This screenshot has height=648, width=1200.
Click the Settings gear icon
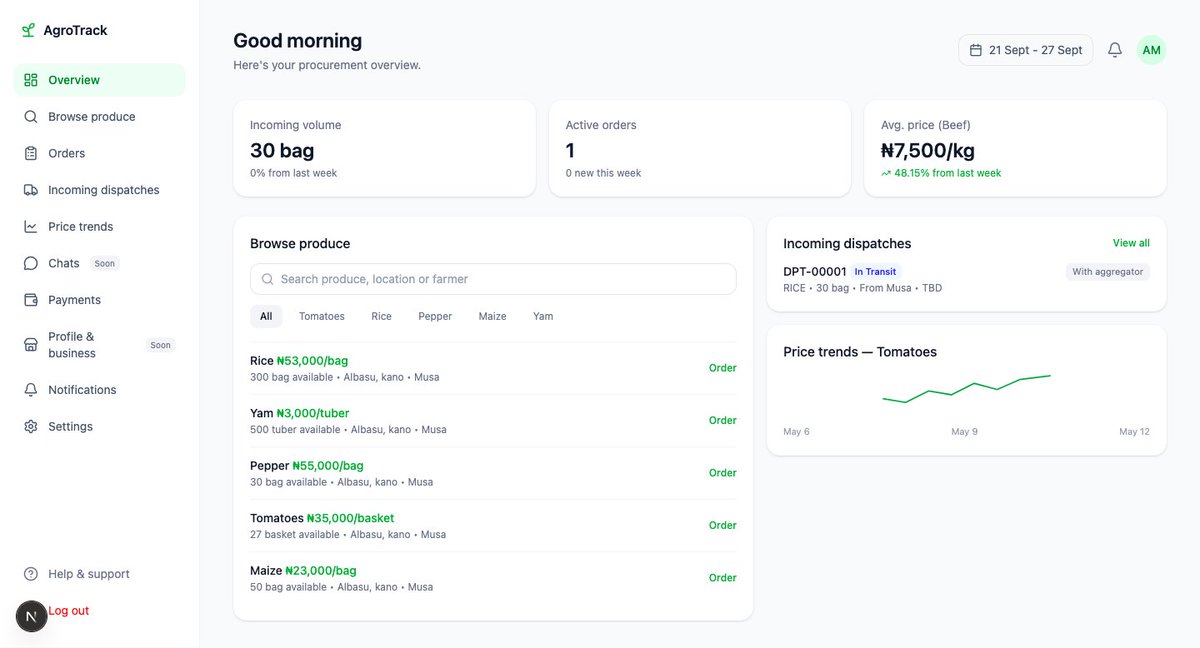tap(31, 427)
